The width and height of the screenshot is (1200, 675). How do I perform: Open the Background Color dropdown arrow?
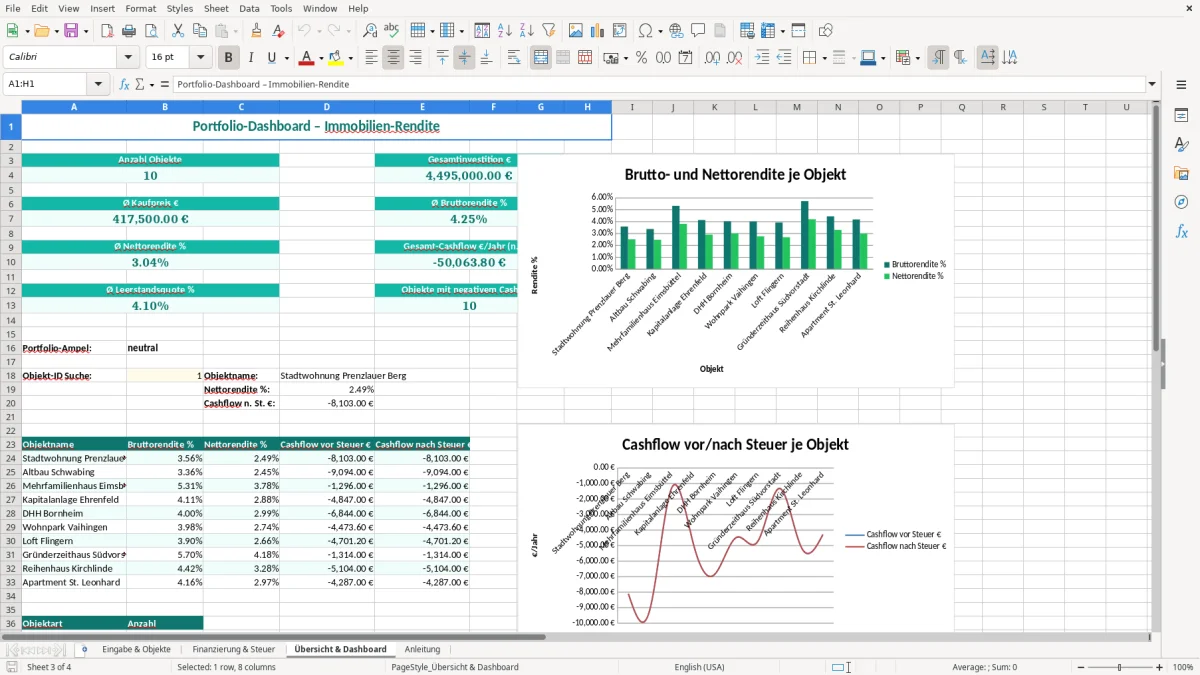[x=350, y=58]
